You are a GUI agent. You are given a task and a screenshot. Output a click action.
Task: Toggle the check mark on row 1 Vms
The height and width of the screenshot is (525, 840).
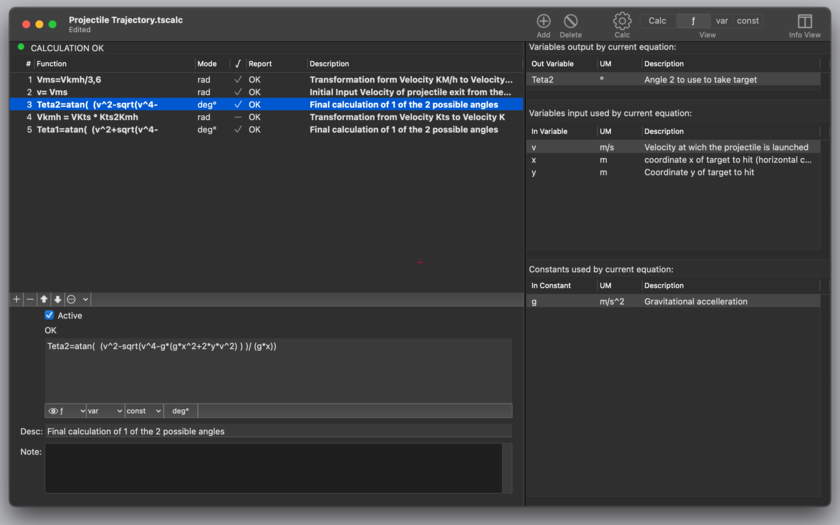pos(238,79)
